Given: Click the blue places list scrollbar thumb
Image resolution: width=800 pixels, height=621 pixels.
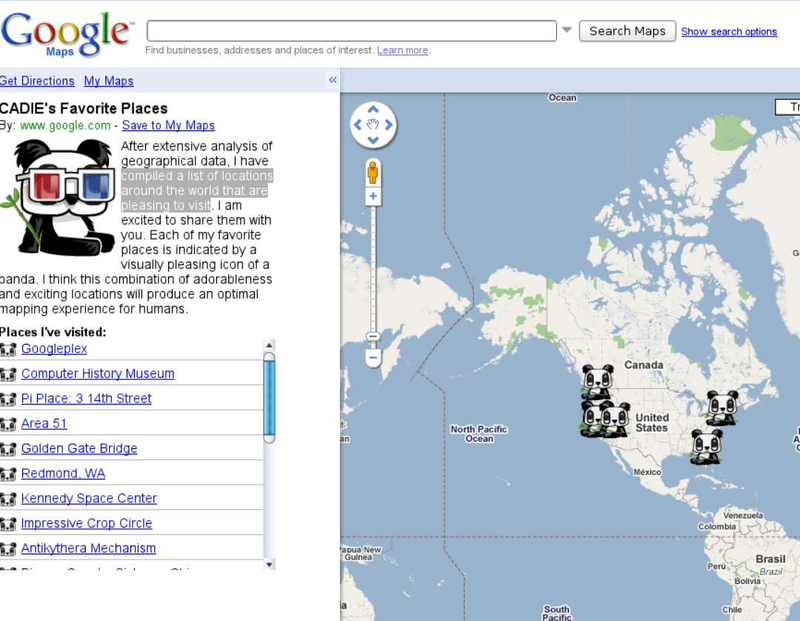Looking at the screenshot, I should pyautogui.click(x=269, y=398).
